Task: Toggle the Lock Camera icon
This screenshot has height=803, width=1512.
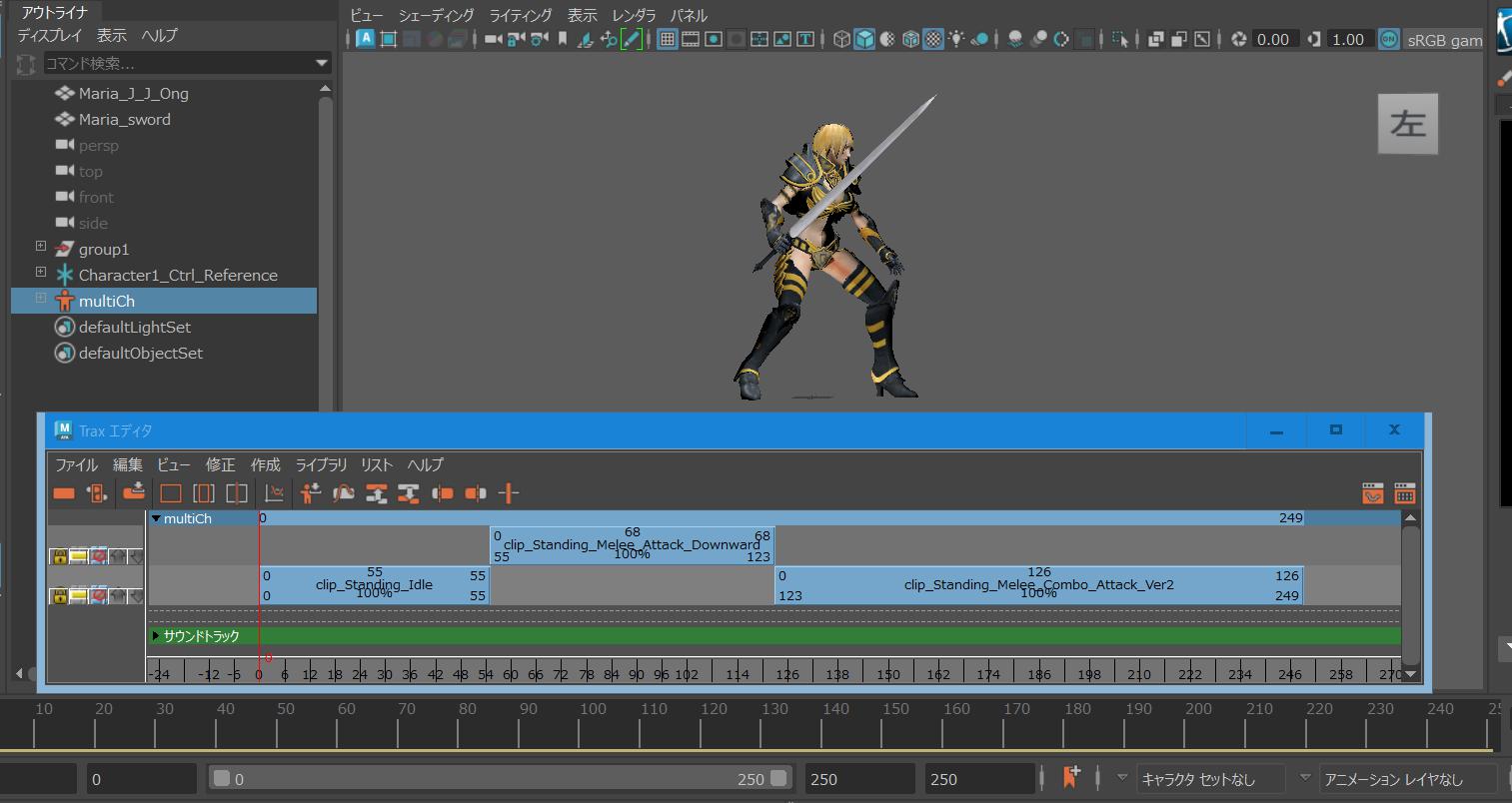Action: coord(516,39)
